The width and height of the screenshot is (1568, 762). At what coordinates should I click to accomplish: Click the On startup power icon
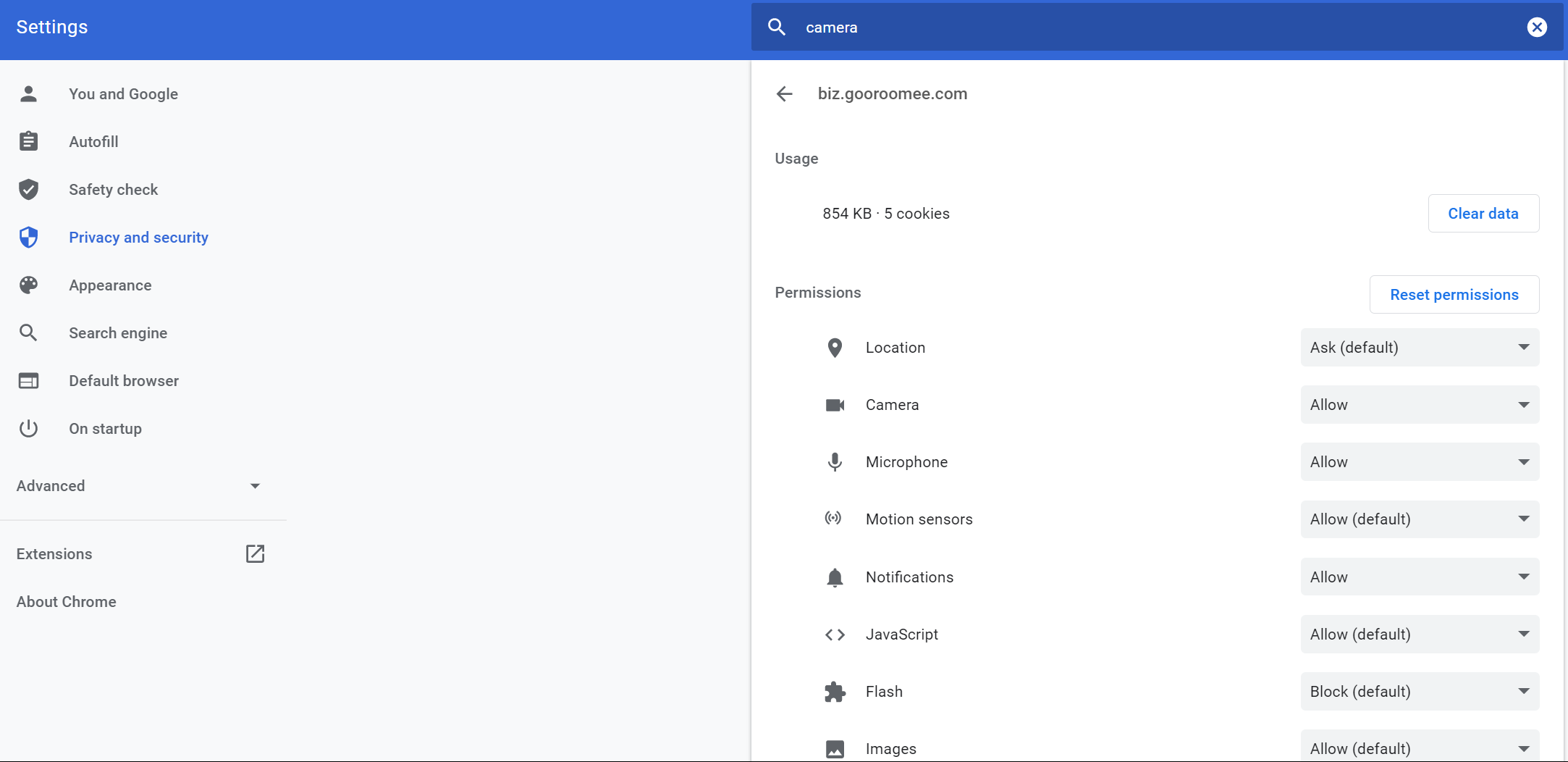tap(29, 429)
